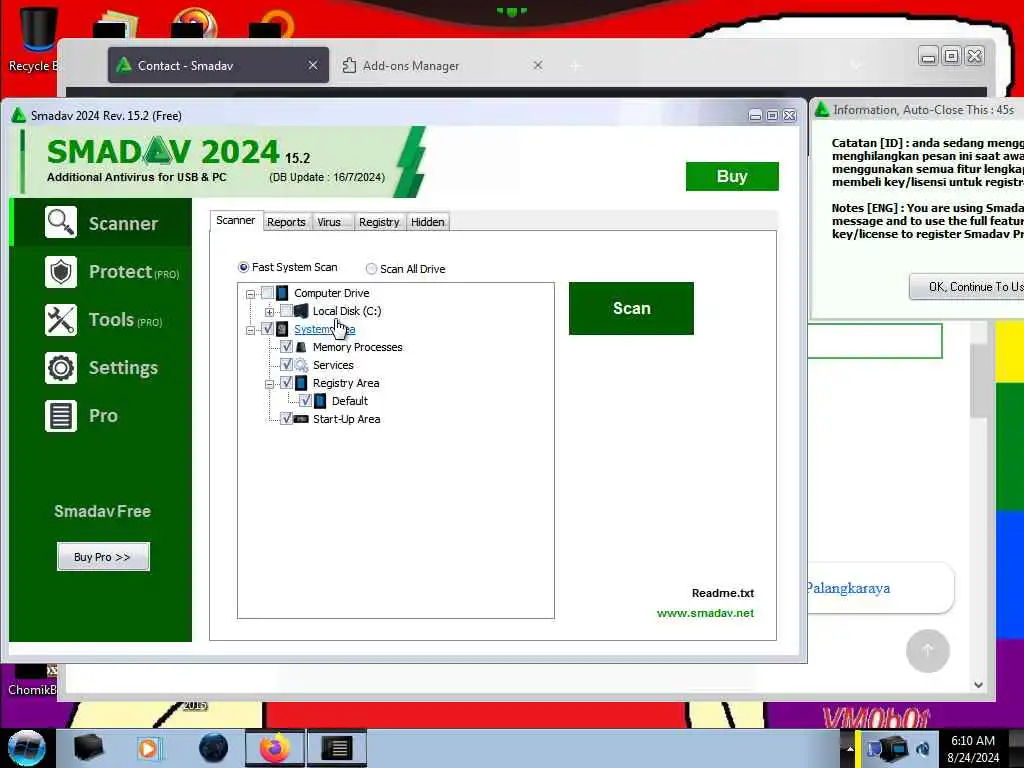
Task: Switch to the Reports tab
Action: pyautogui.click(x=286, y=222)
